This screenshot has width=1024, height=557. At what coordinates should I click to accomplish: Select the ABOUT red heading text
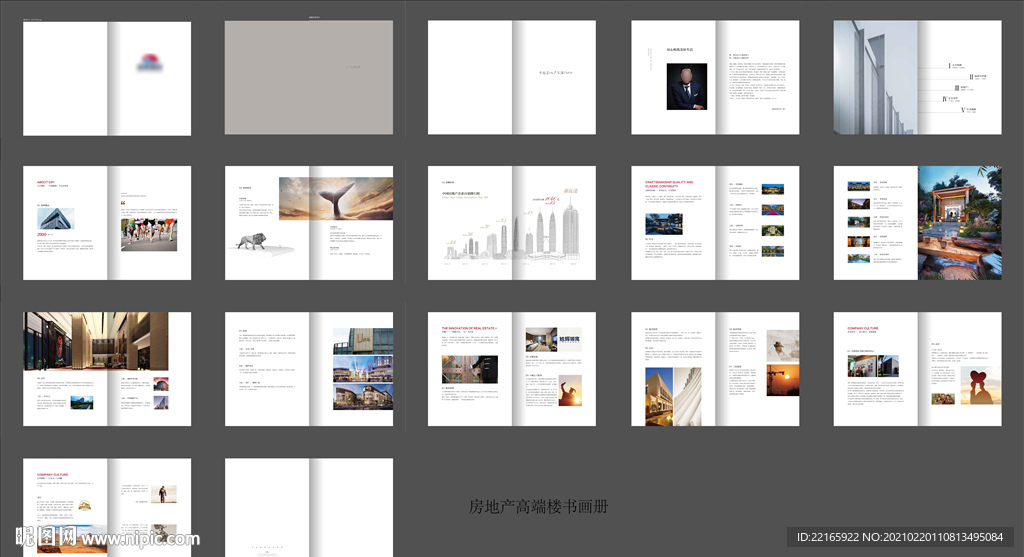[46, 182]
